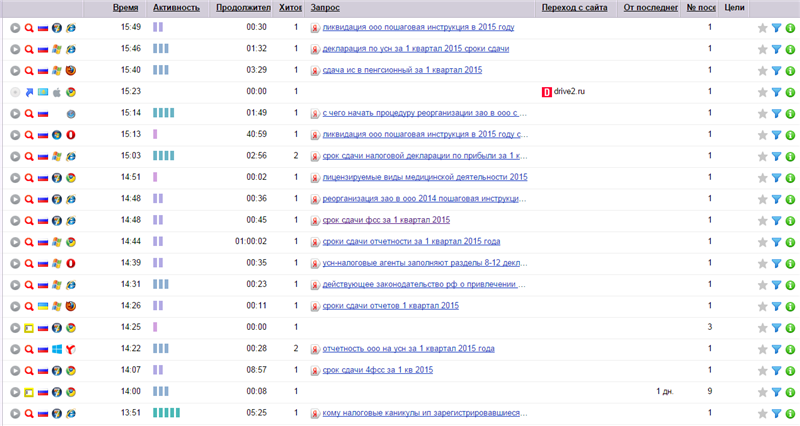
Task: Click the Ukraine flag in the 14:26 row
Action: 43,307
